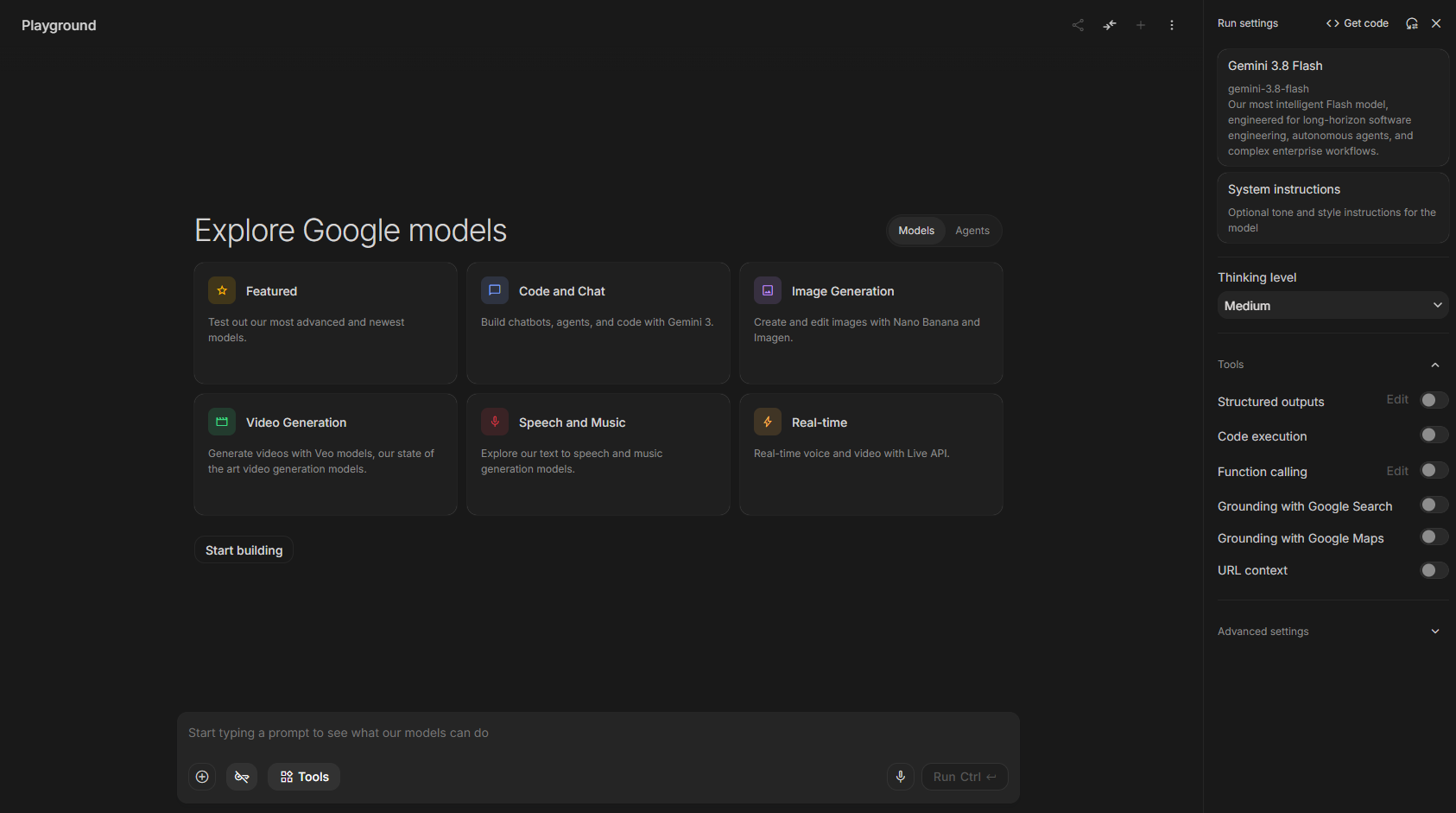Toggle the URL context switch

coord(1434,570)
